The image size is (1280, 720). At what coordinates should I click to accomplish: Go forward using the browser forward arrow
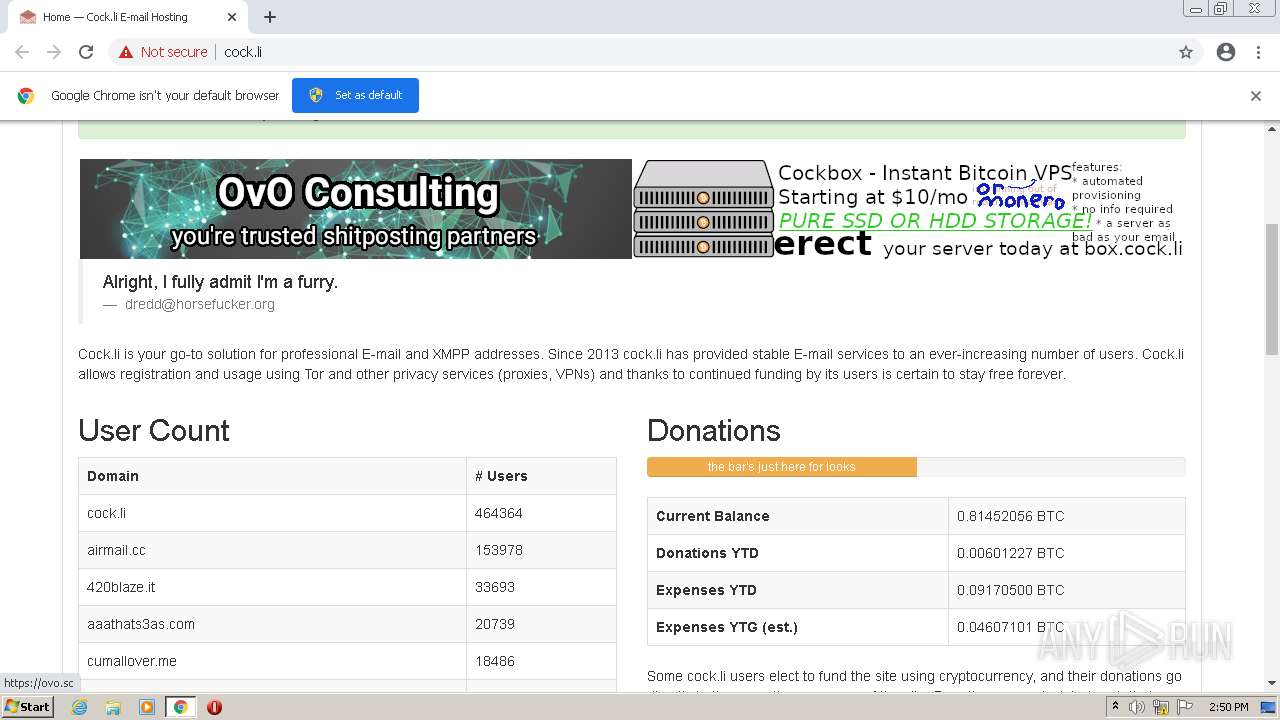pos(54,52)
